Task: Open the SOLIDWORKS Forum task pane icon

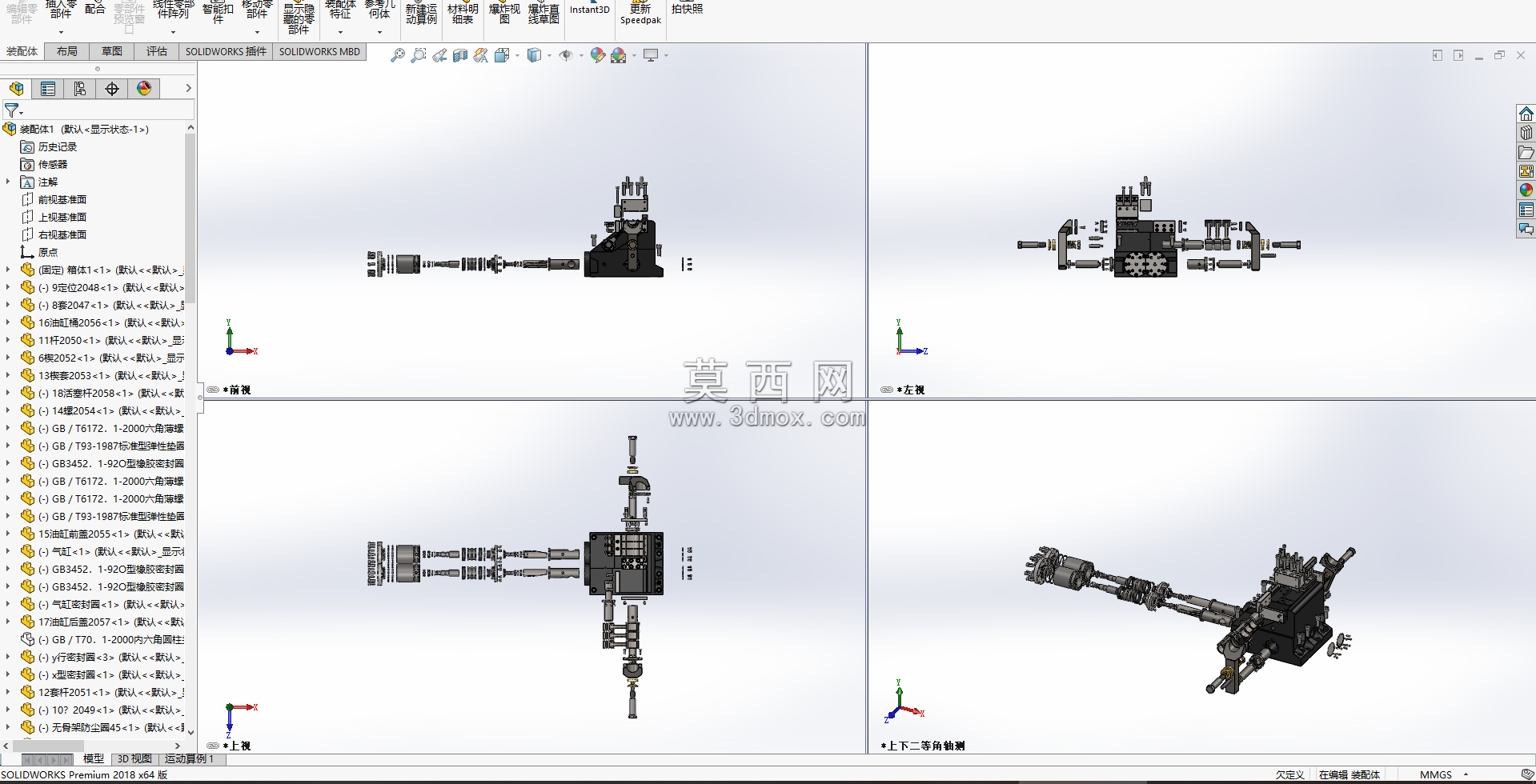Action: pos(1526,230)
